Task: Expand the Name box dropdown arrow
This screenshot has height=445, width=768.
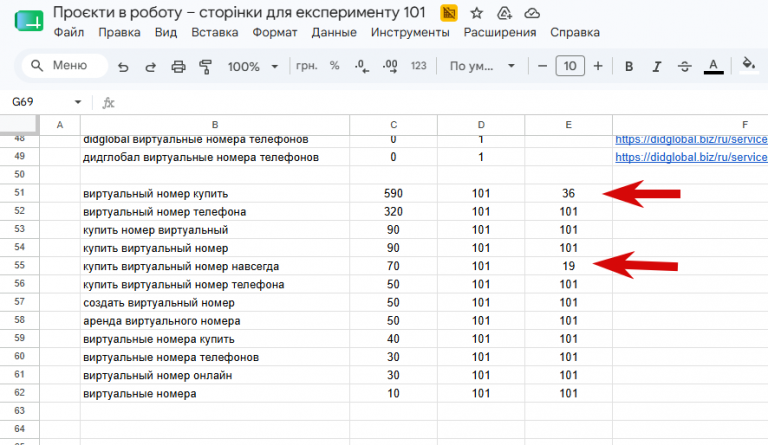Action: (x=77, y=102)
